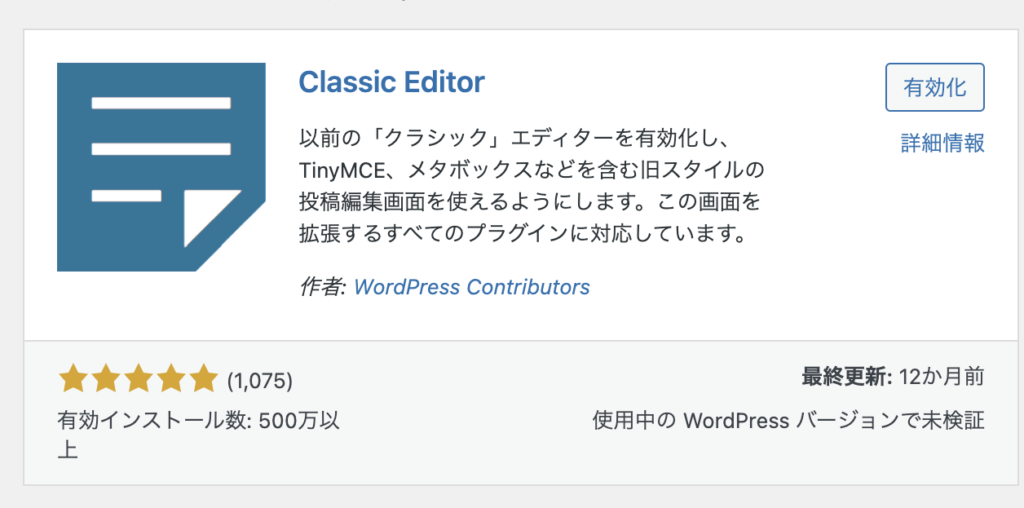Image resolution: width=1024 pixels, height=508 pixels.
Task: Click the 500万以上 install count
Action: coord(300,421)
